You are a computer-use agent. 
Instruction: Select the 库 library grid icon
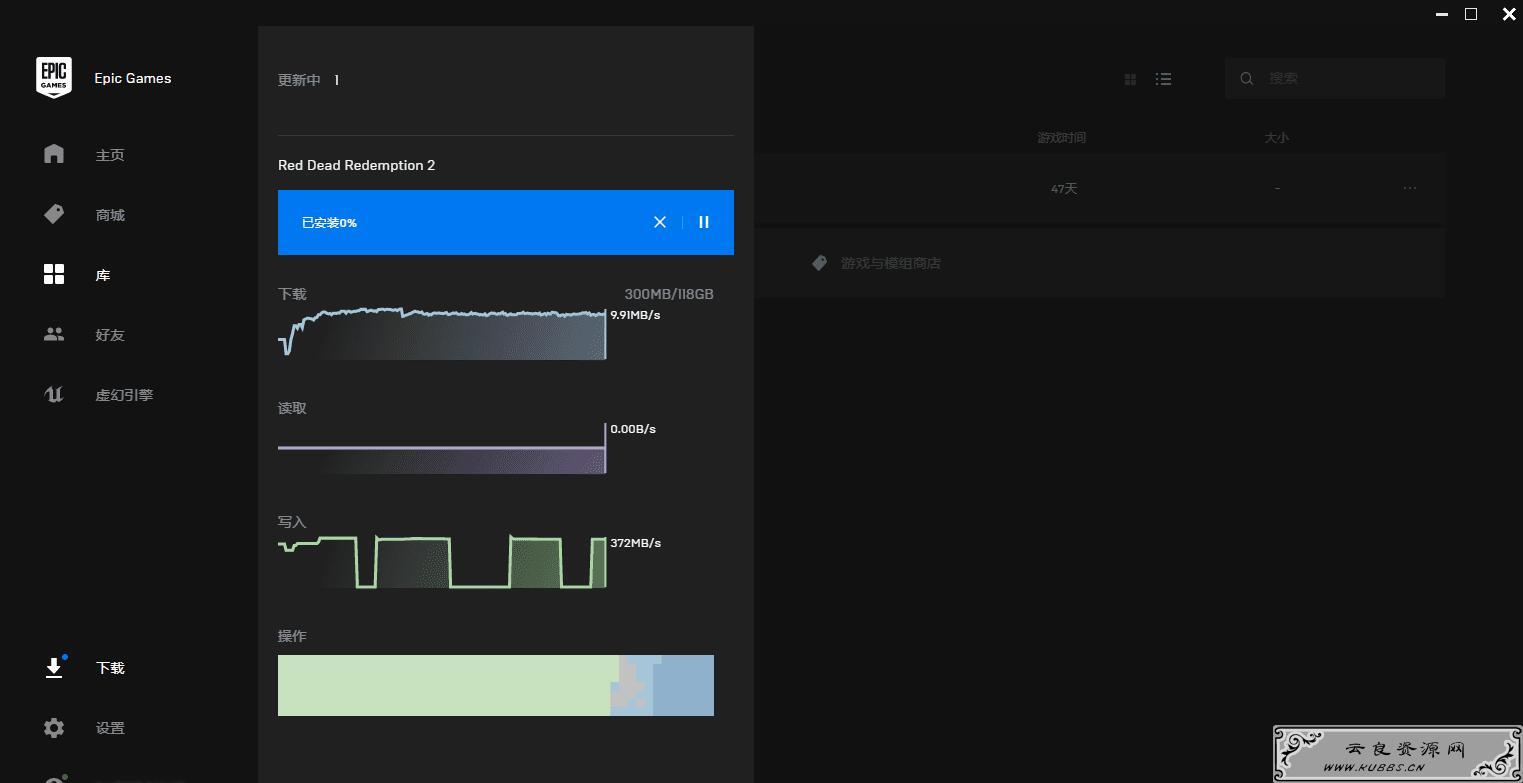54,275
